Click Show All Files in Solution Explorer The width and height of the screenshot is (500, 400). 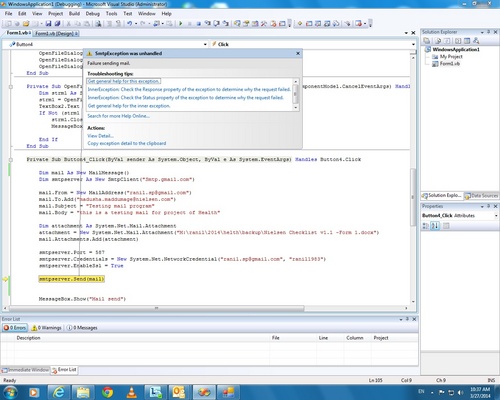coord(438,41)
